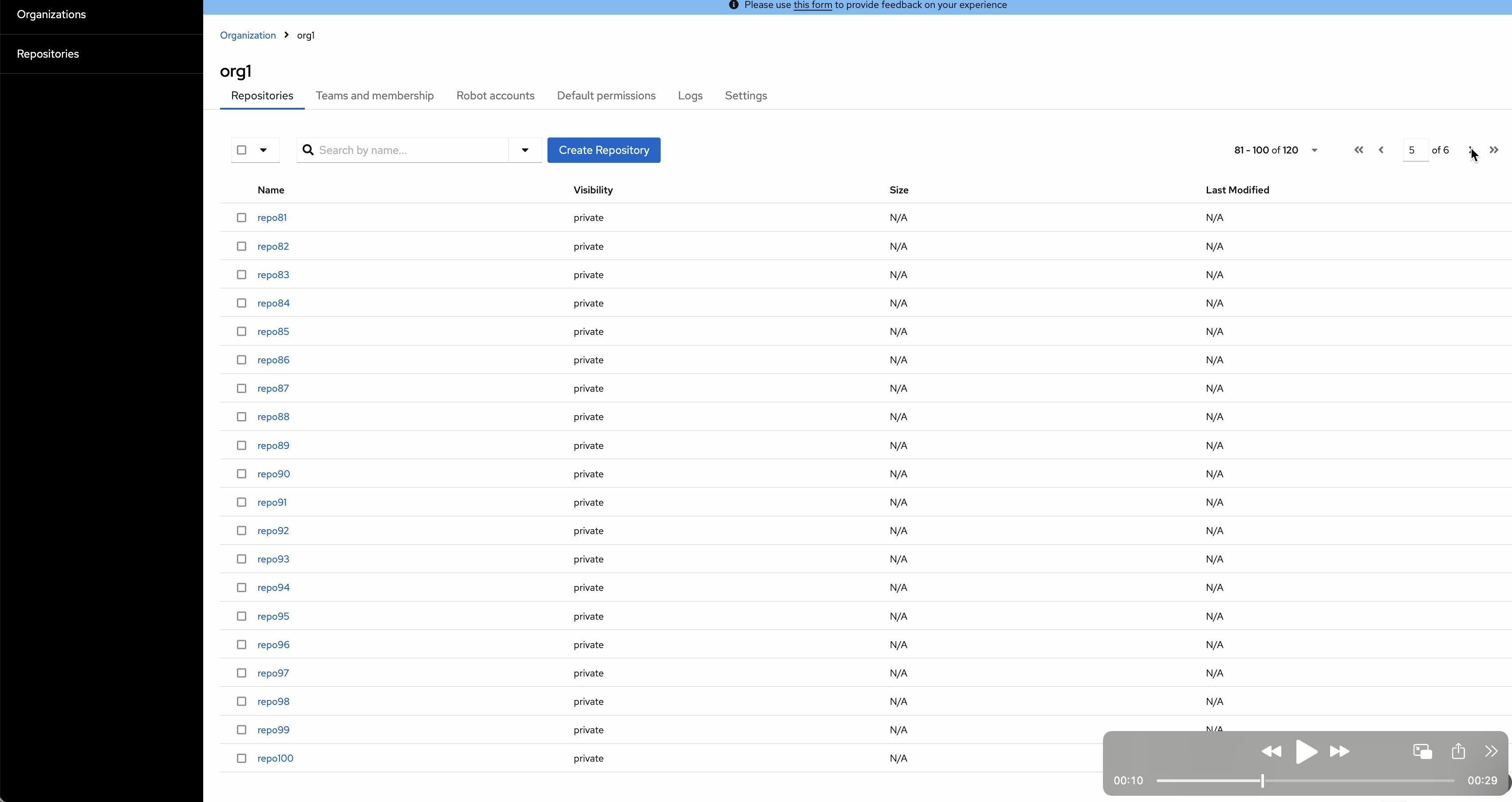Check the repo85 row checkbox

pyautogui.click(x=241, y=331)
